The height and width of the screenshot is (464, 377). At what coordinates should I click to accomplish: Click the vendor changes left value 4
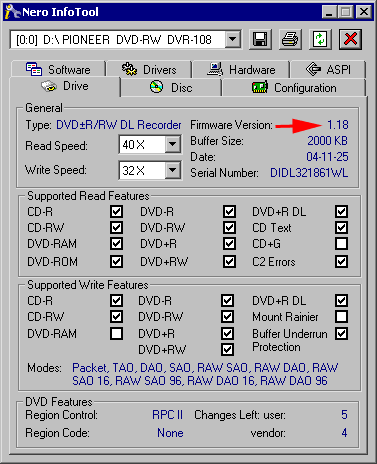click(344, 433)
